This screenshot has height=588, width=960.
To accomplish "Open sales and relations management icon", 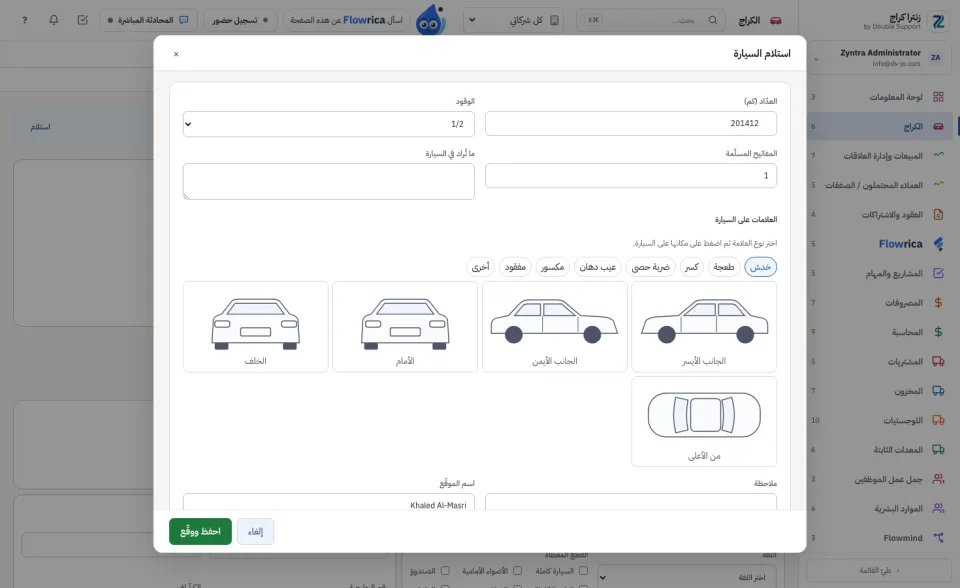I will (x=938, y=156).
